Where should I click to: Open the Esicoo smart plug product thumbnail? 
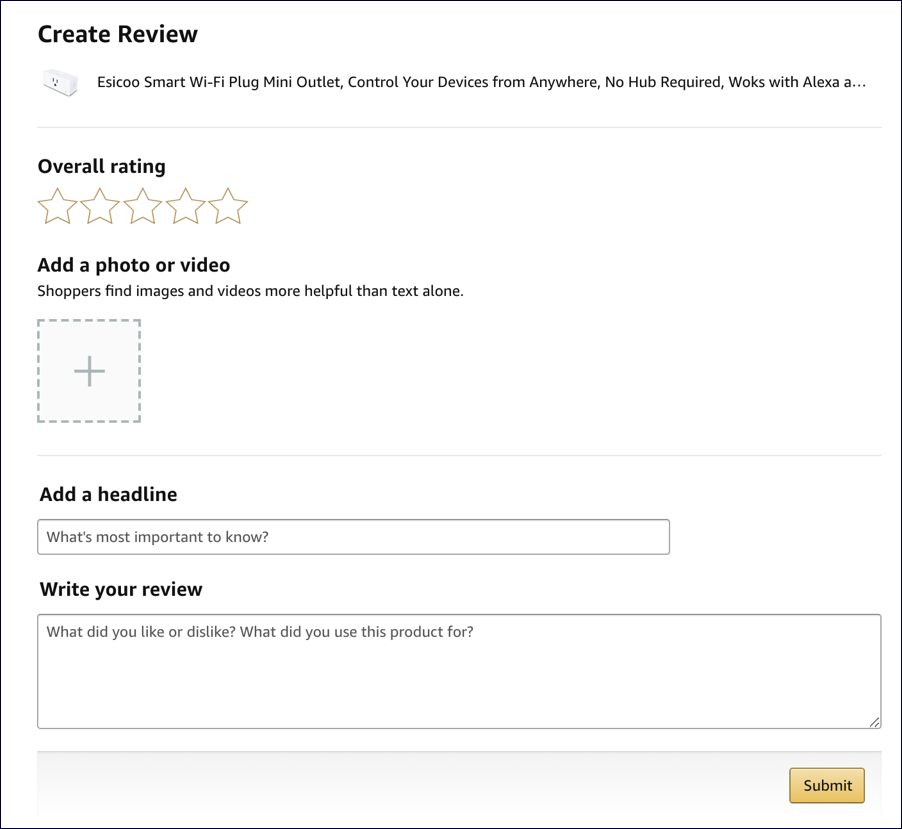[60, 83]
